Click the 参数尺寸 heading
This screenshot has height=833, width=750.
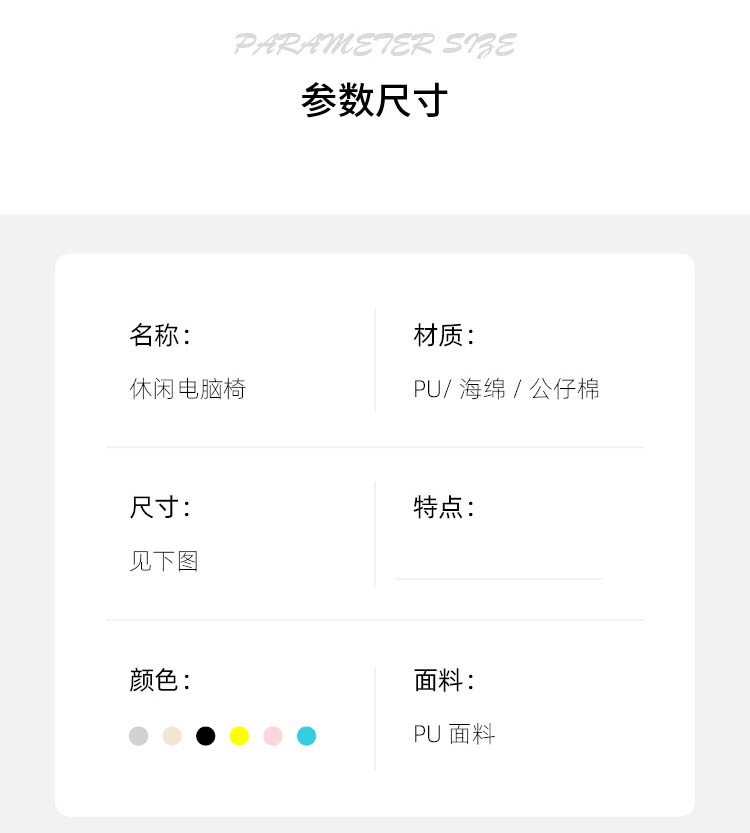[374, 101]
